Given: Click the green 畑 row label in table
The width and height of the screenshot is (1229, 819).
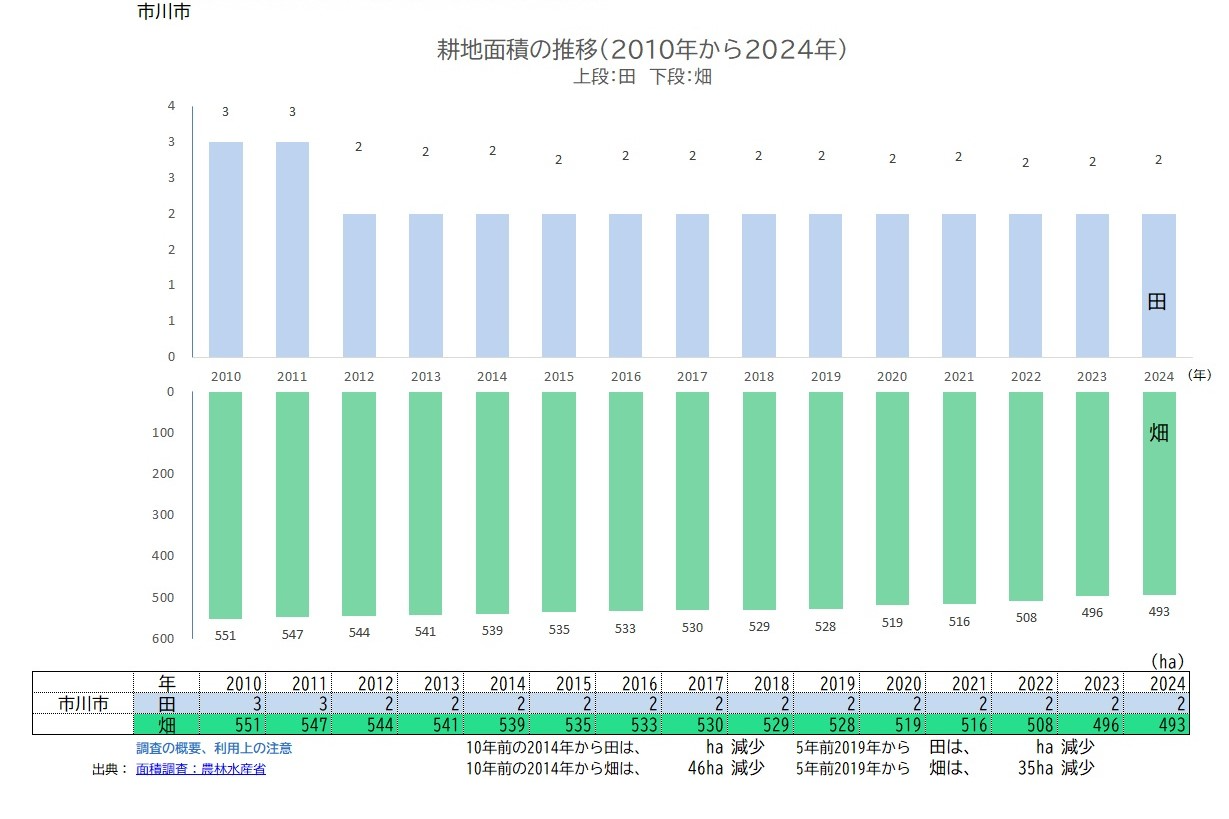Looking at the screenshot, I should coord(167,724).
